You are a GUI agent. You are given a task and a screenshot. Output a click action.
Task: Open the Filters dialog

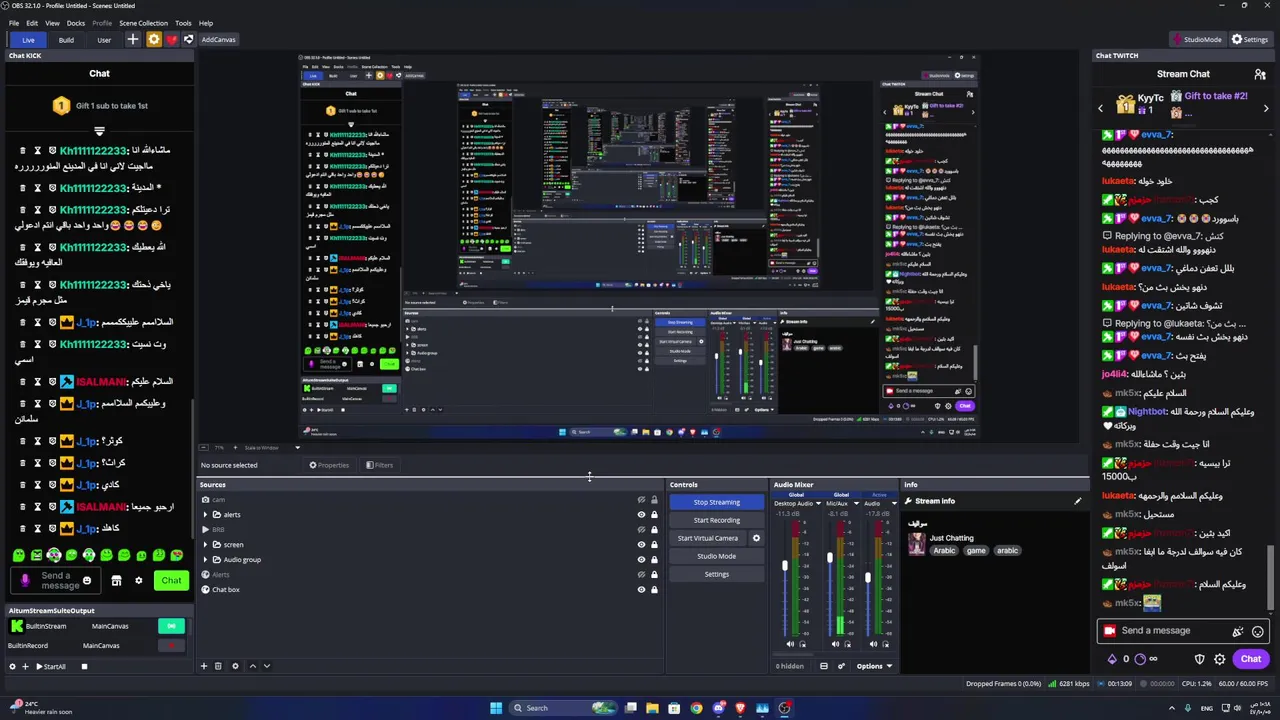[x=379, y=465]
